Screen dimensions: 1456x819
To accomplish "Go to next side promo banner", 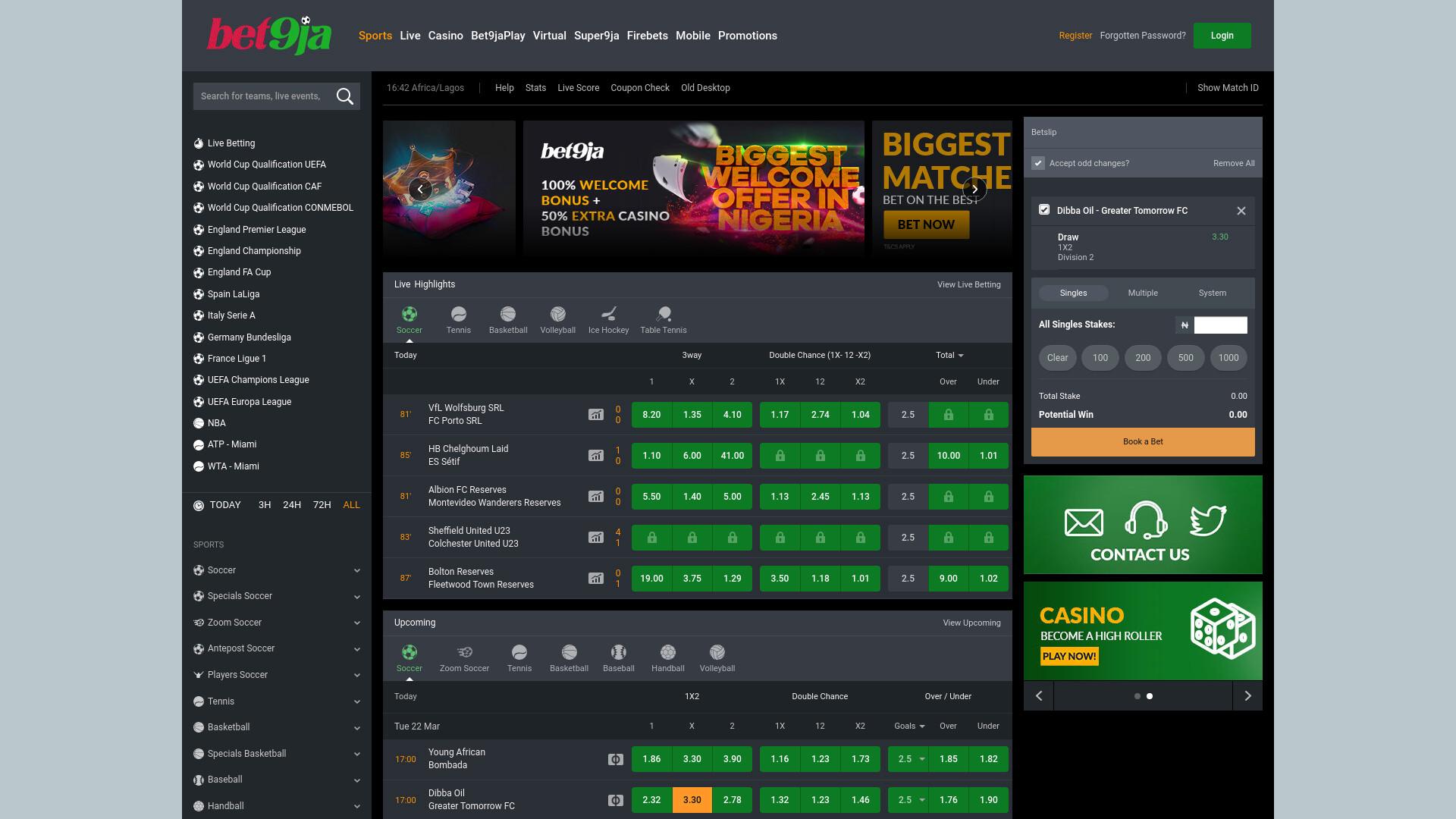I will coord(1247,695).
